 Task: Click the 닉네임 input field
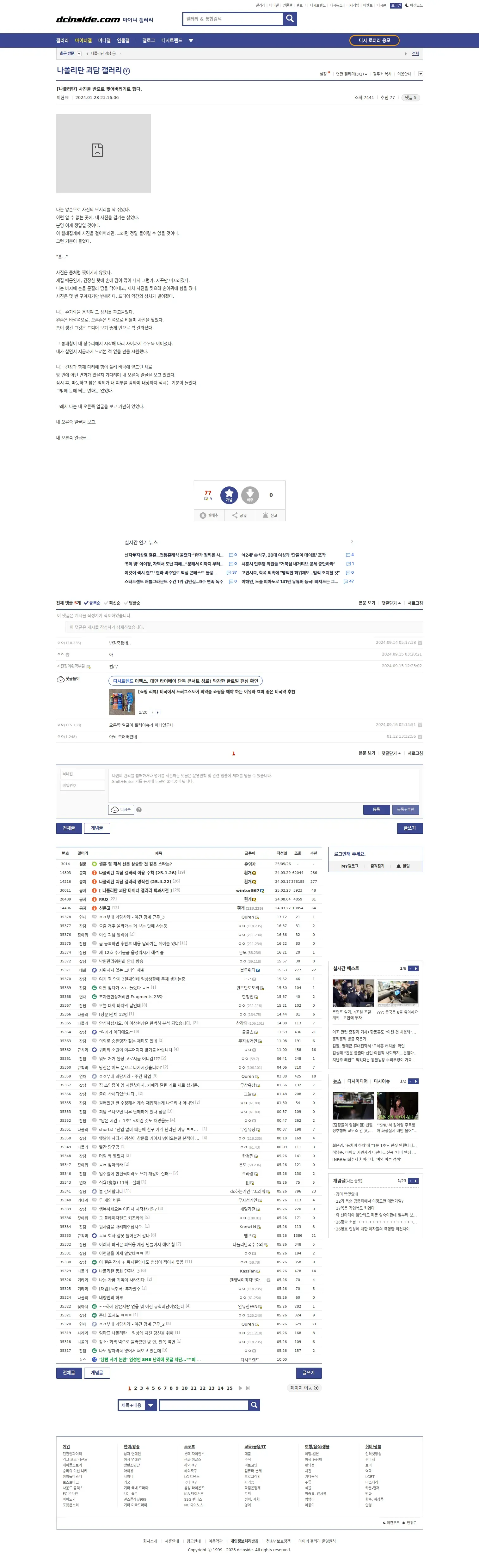click(x=82, y=774)
